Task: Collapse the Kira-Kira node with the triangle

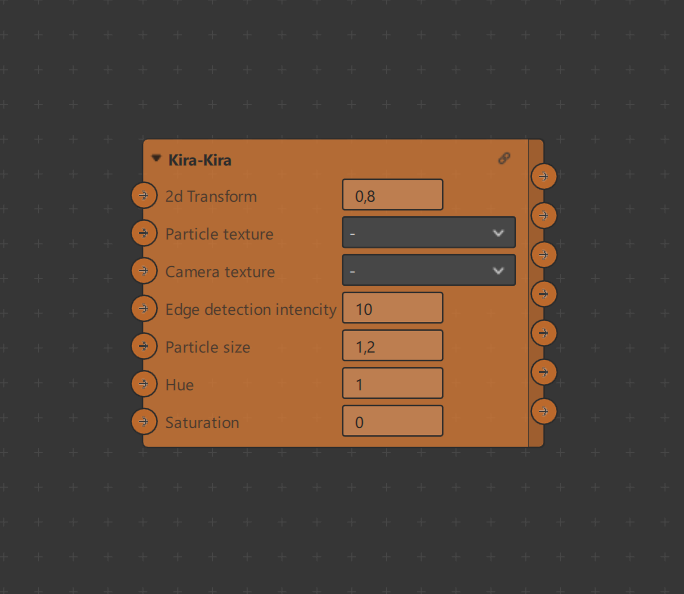Action: (156, 158)
